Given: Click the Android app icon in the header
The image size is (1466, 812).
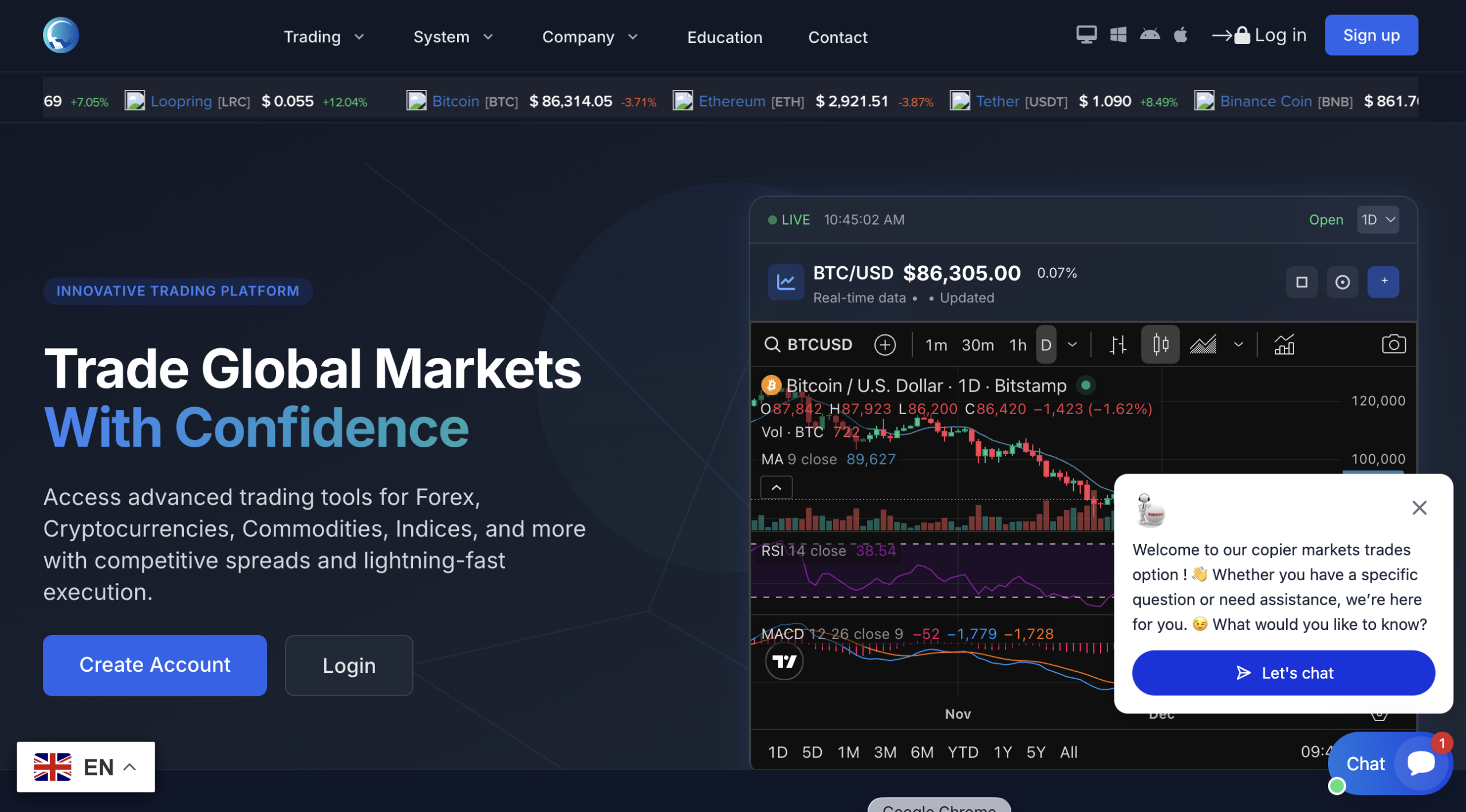Looking at the screenshot, I should pos(1151,35).
